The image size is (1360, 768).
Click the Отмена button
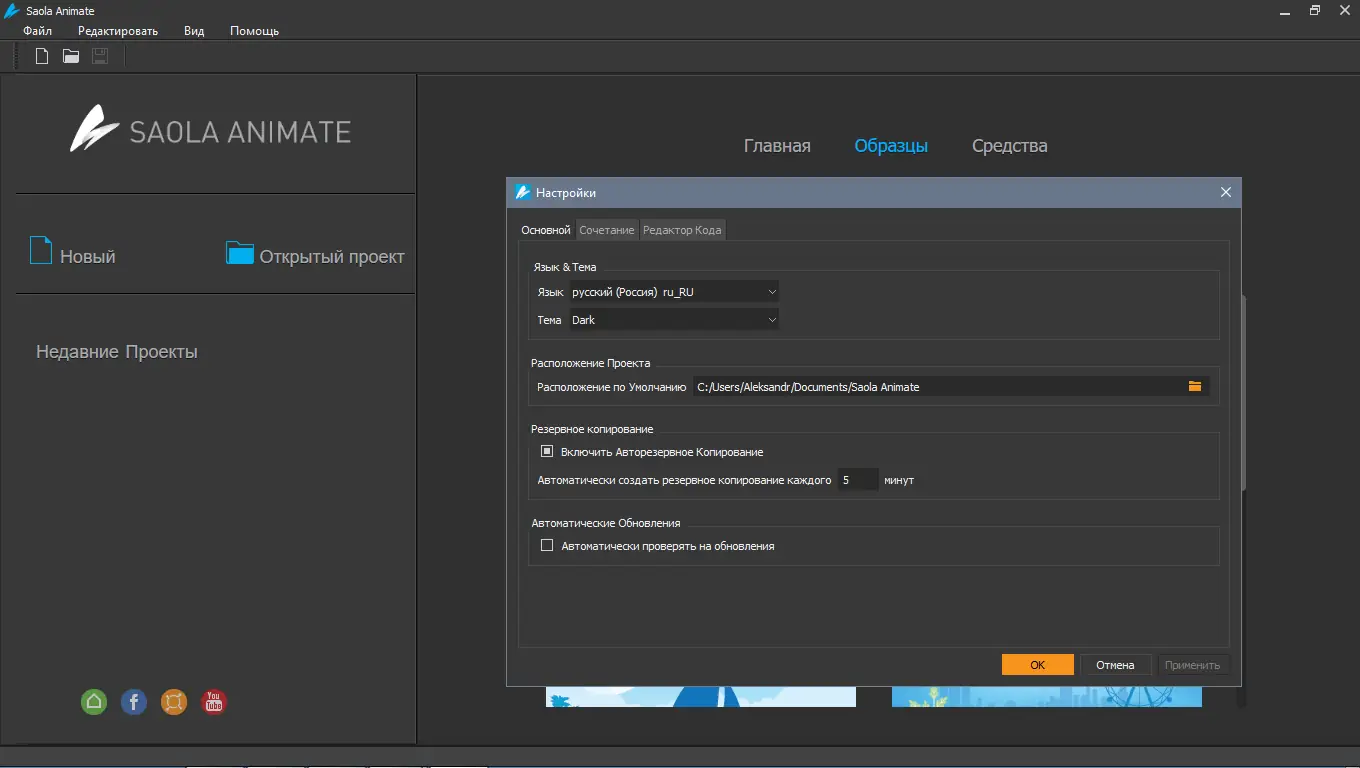coord(1115,665)
